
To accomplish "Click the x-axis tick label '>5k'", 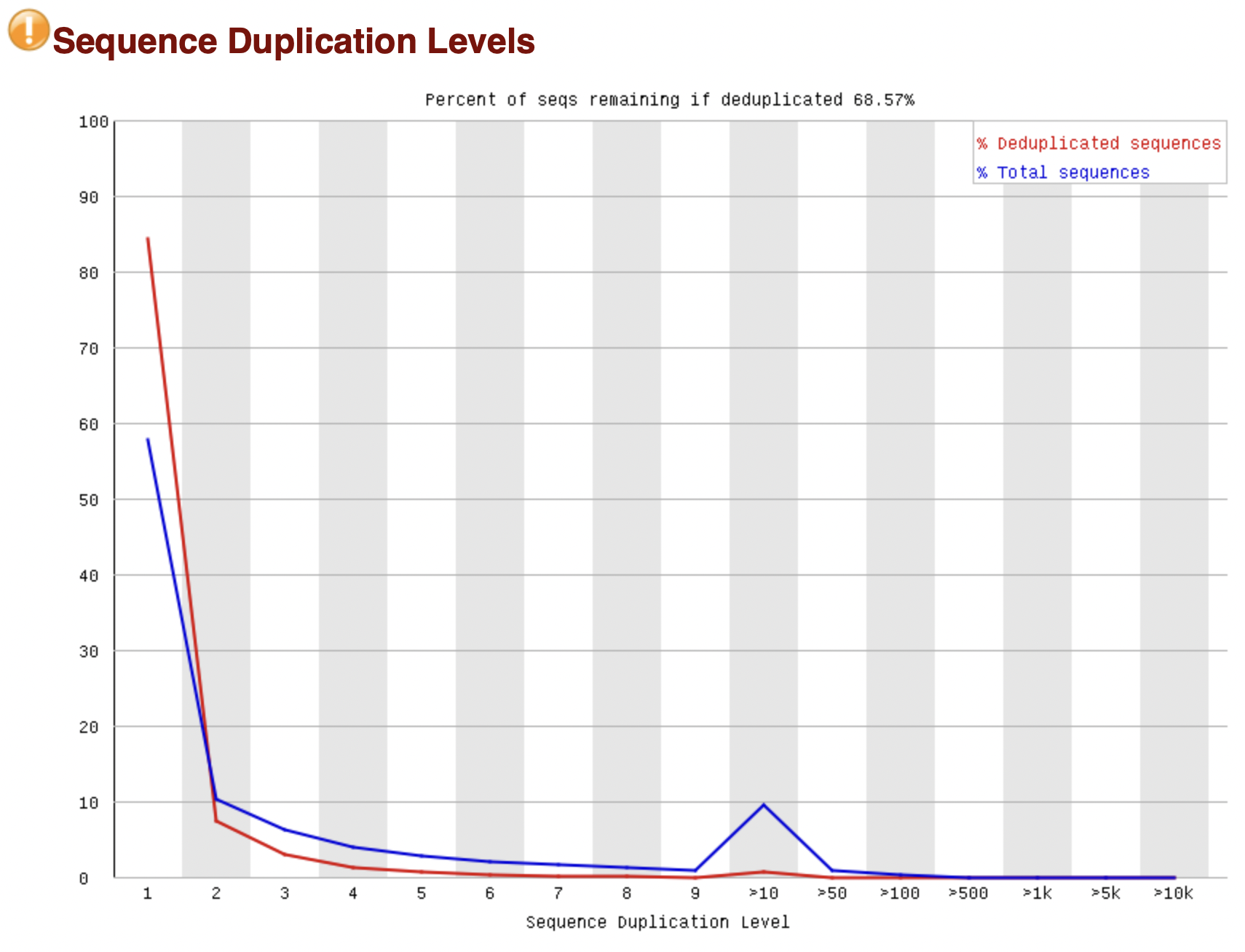I will [1106, 893].
